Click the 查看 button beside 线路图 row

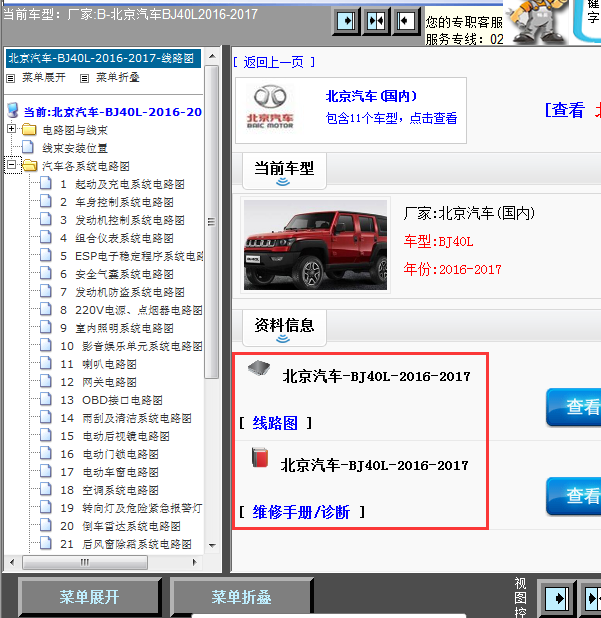pyautogui.click(x=574, y=407)
